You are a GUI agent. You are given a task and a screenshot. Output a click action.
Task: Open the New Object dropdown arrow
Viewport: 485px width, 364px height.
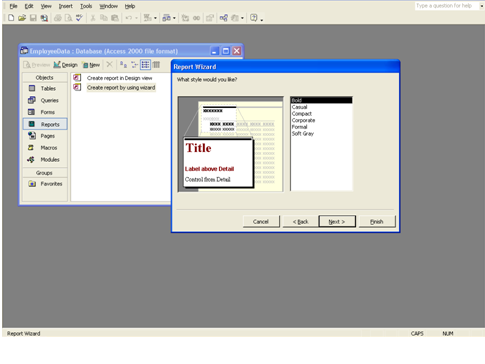(x=242, y=18)
